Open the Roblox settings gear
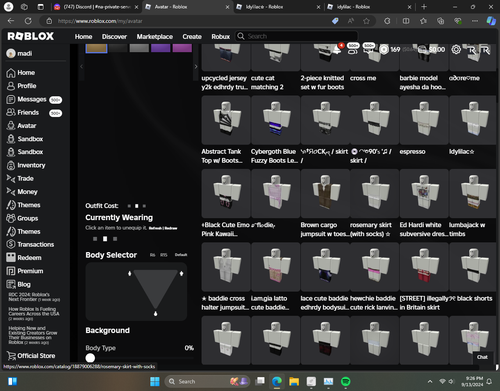The height and width of the screenshot is (391, 500). [456, 50]
